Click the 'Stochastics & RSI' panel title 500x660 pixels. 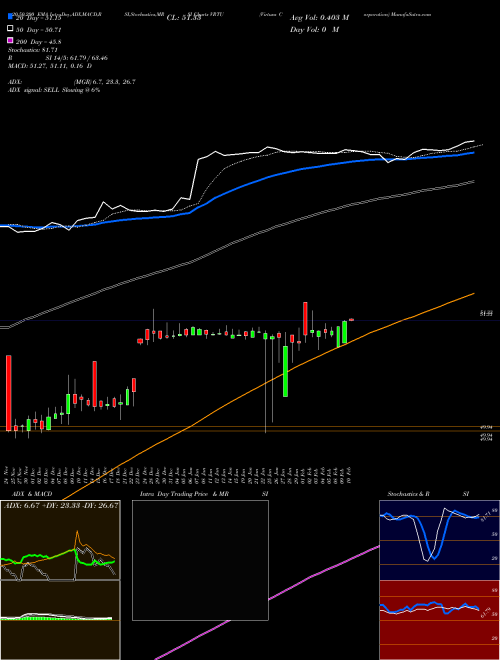coord(428,494)
